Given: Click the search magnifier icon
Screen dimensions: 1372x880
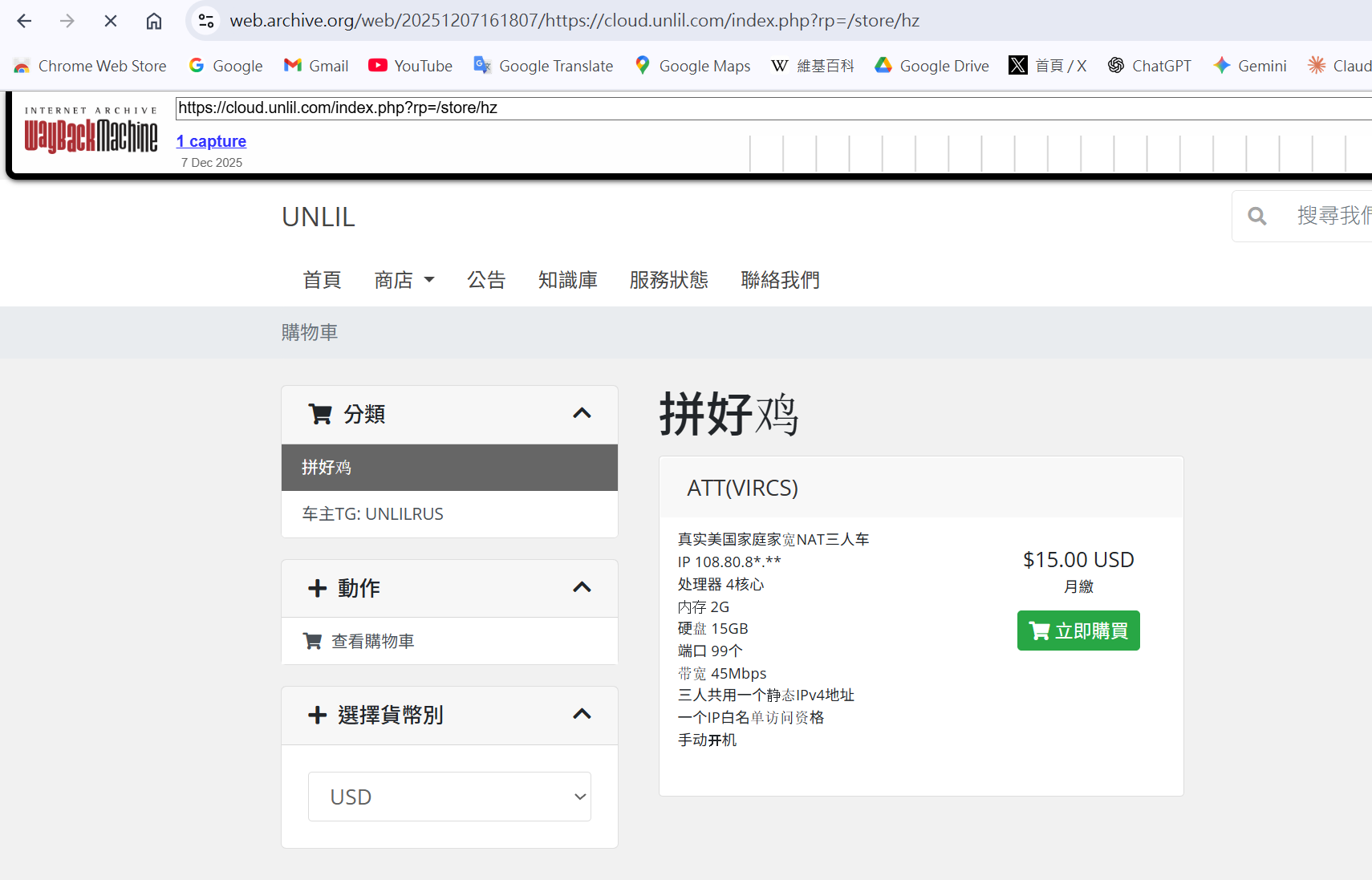Looking at the screenshot, I should tap(1257, 216).
